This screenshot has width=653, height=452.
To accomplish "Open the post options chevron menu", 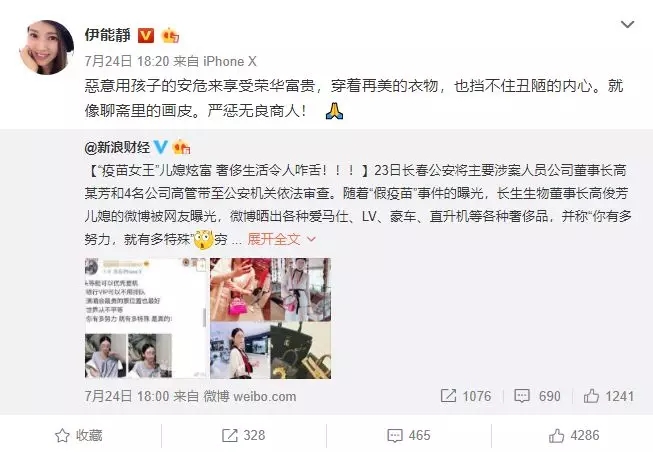I will coord(627,25).
